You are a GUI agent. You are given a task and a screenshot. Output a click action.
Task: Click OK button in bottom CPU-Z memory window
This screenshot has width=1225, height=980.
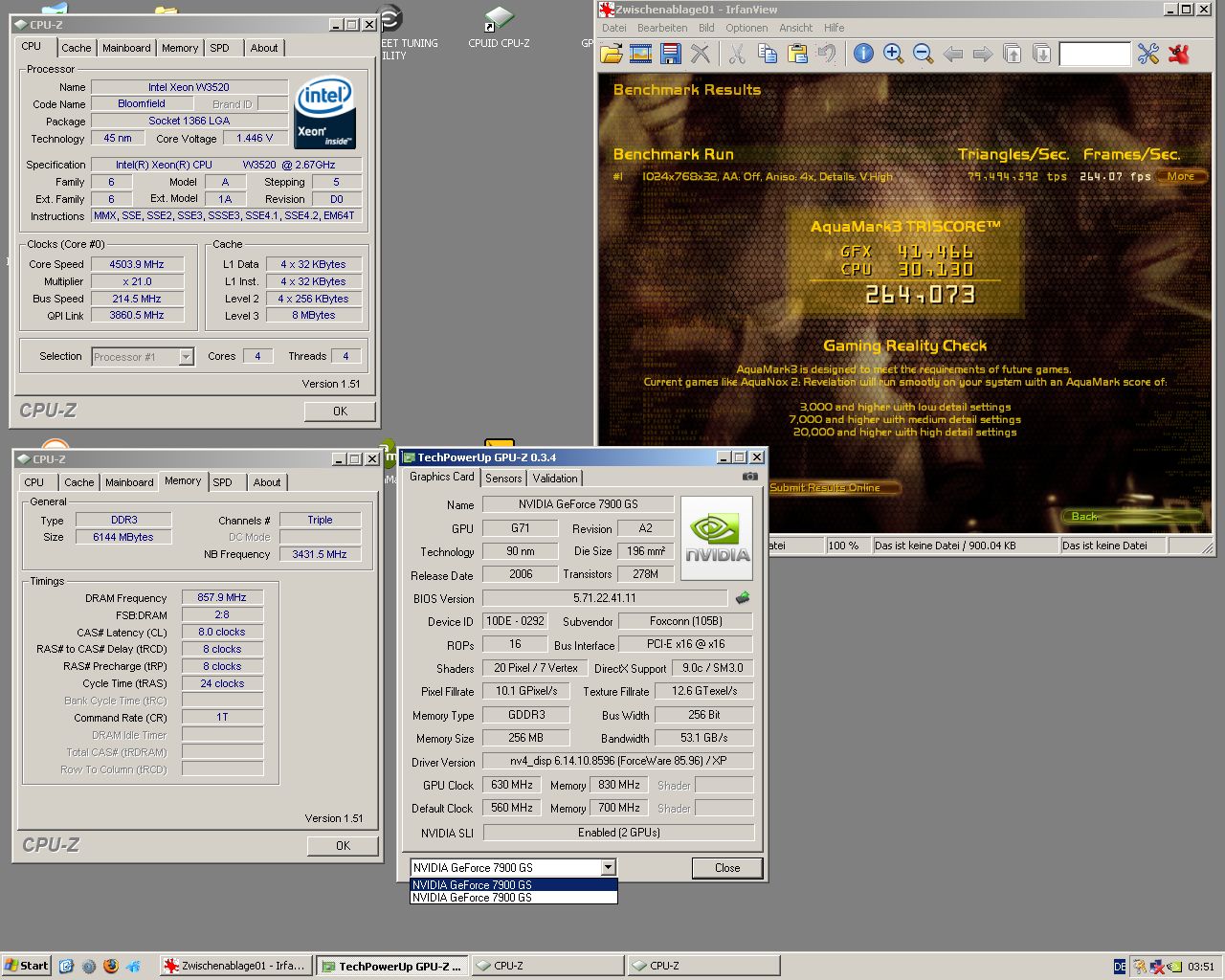[x=343, y=845]
